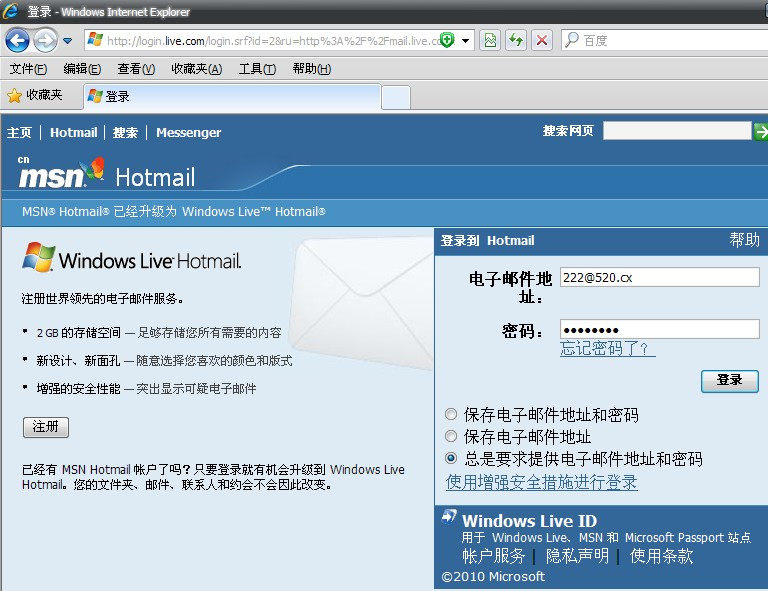Click the cn msn butterfly logo

[x=61, y=172]
